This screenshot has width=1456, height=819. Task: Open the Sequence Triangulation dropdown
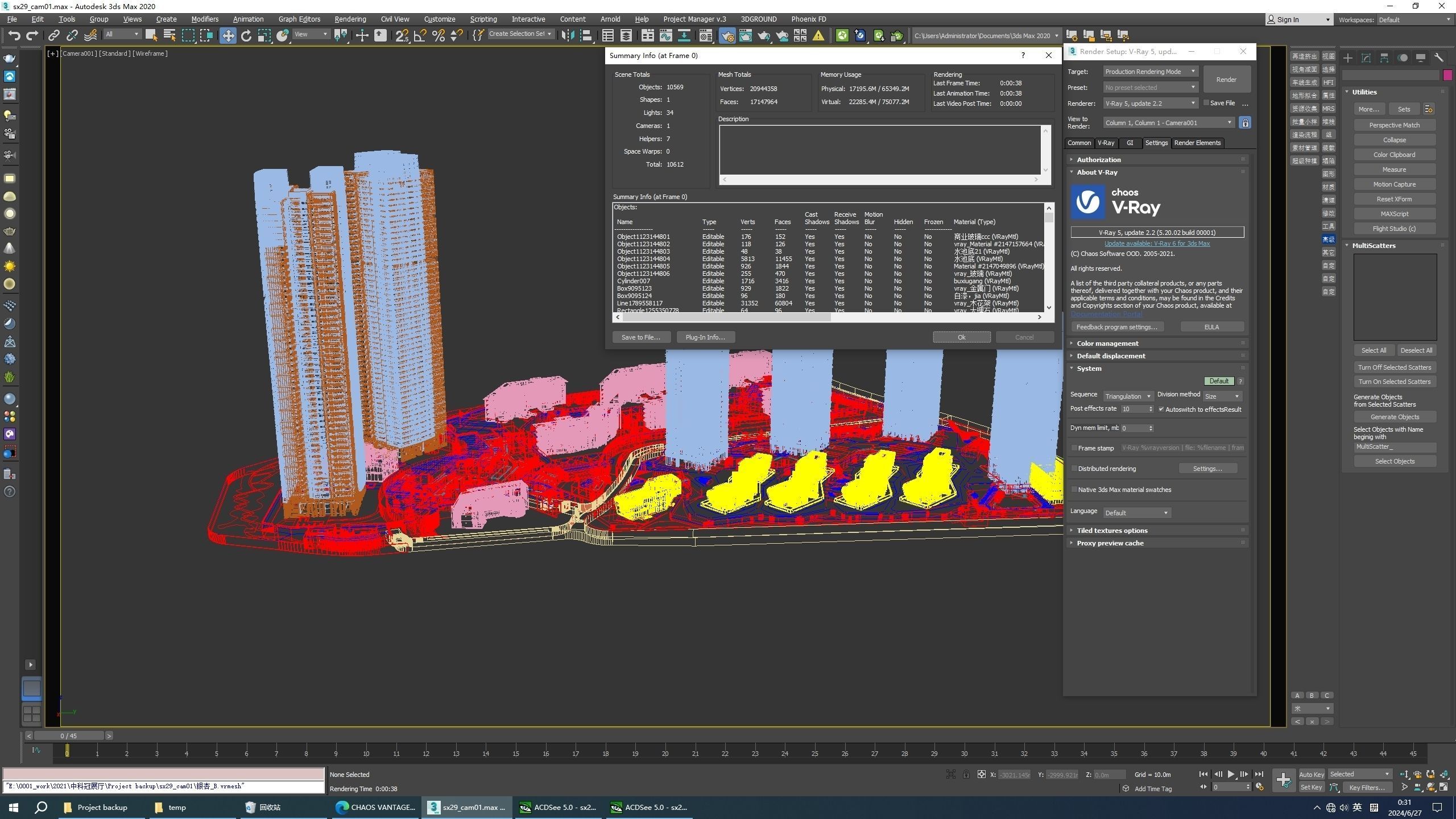coord(1127,396)
